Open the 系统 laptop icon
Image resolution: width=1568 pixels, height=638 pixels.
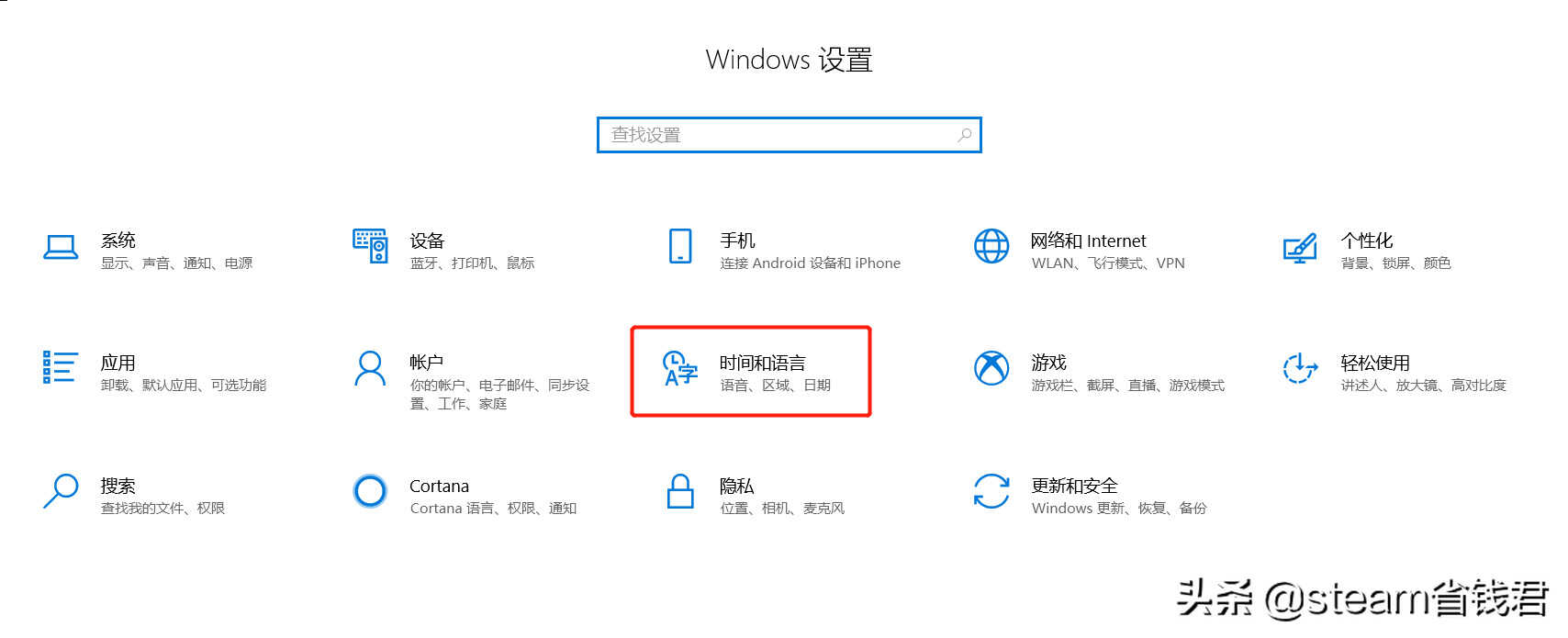coord(61,247)
